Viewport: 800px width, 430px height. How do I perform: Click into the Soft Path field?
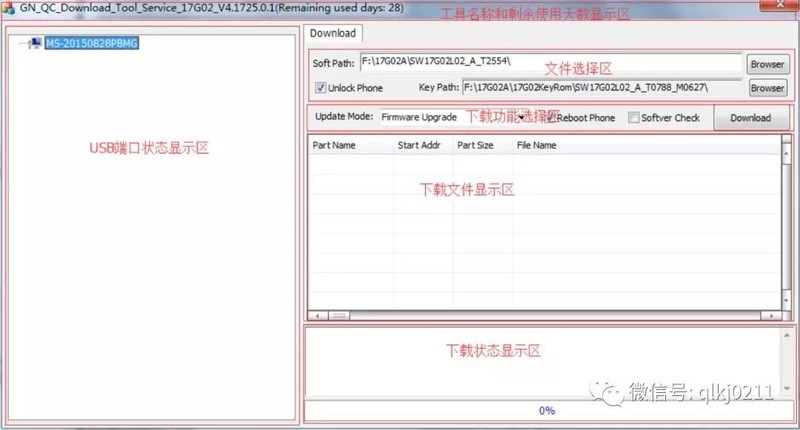click(x=551, y=62)
